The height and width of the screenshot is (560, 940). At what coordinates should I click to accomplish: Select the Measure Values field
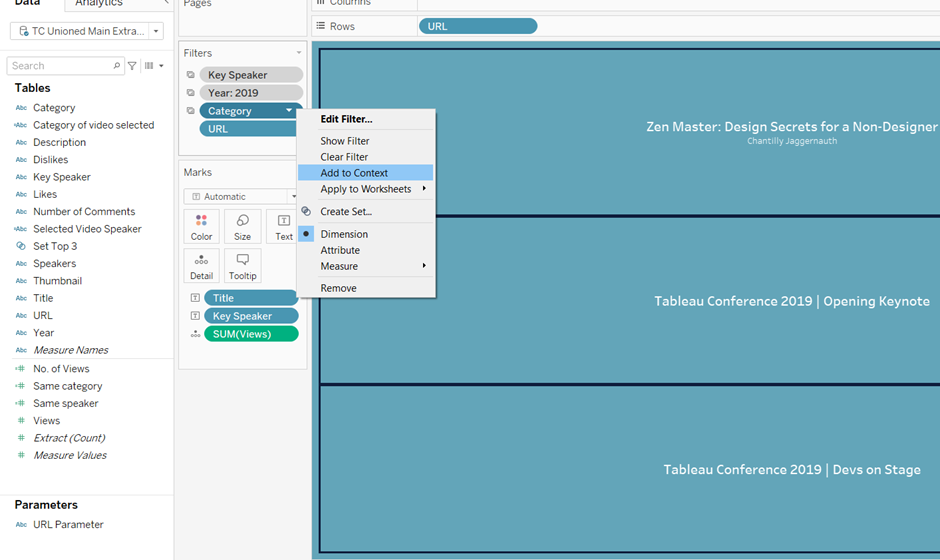click(x=70, y=455)
